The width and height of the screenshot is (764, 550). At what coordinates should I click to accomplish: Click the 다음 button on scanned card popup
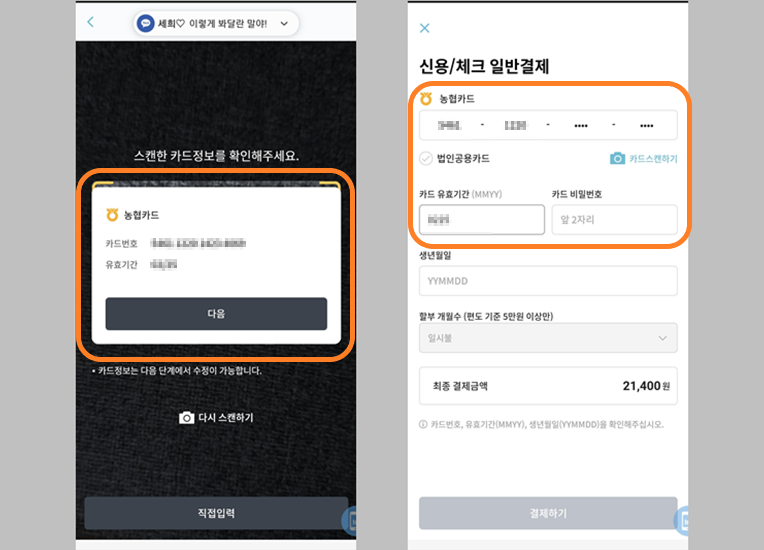216,314
